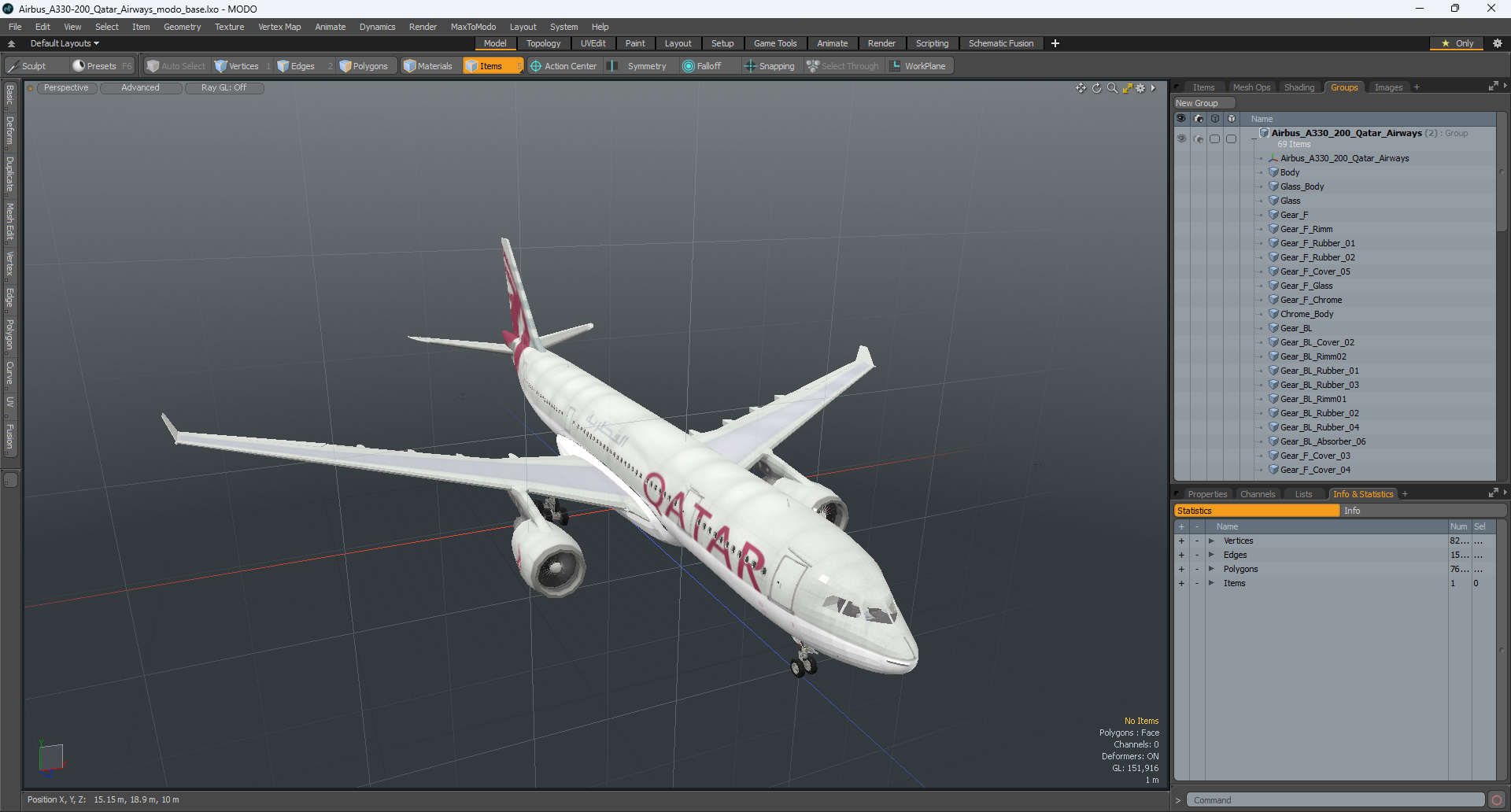Image resolution: width=1511 pixels, height=812 pixels.
Task: Select the Statistics button
Action: pyautogui.click(x=1257, y=511)
